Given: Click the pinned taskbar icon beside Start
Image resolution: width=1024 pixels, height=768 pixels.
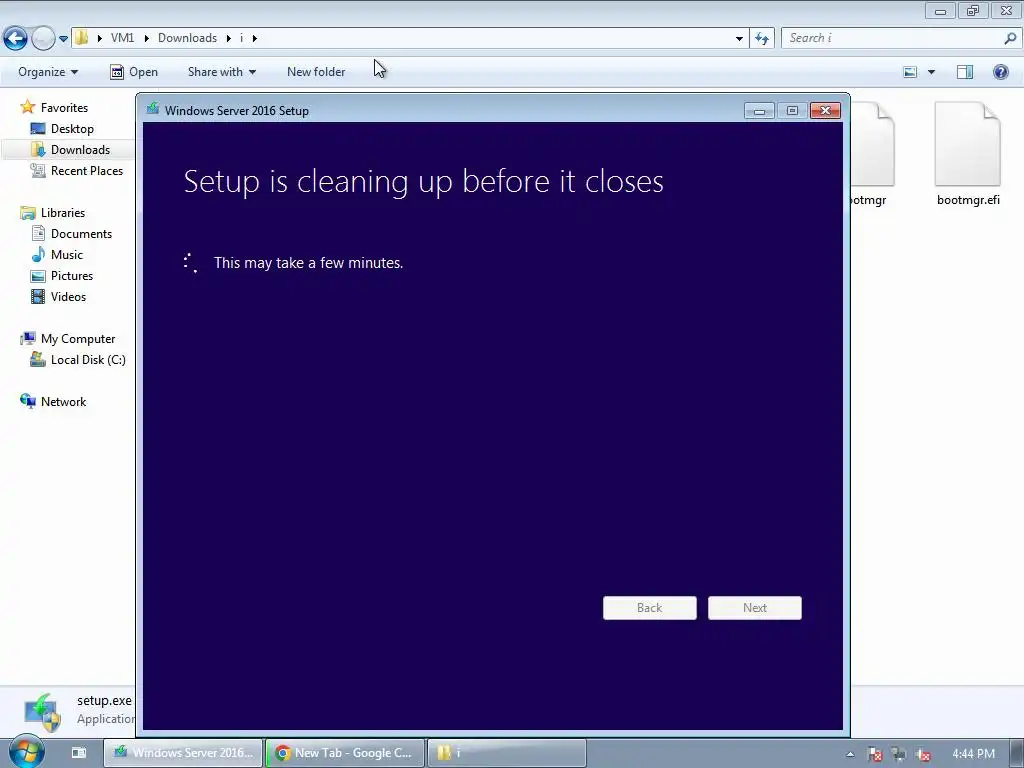Looking at the screenshot, I should click(78, 753).
